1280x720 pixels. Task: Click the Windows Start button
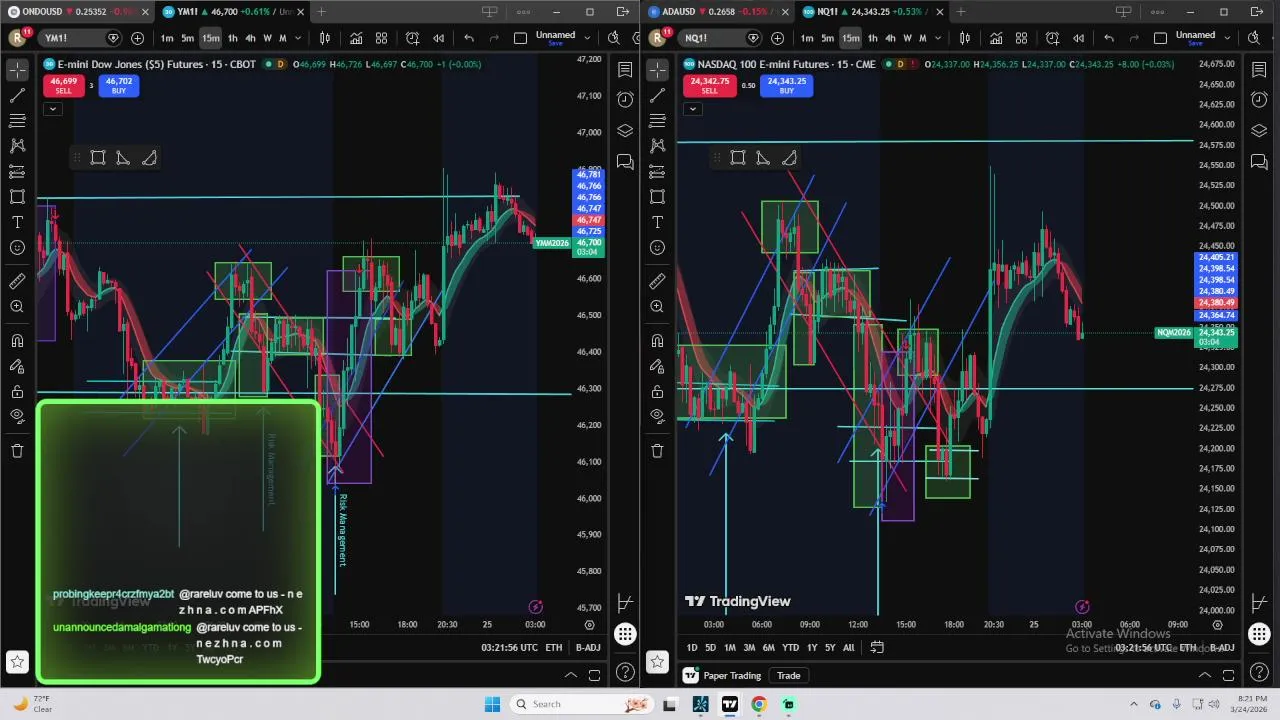(x=492, y=704)
